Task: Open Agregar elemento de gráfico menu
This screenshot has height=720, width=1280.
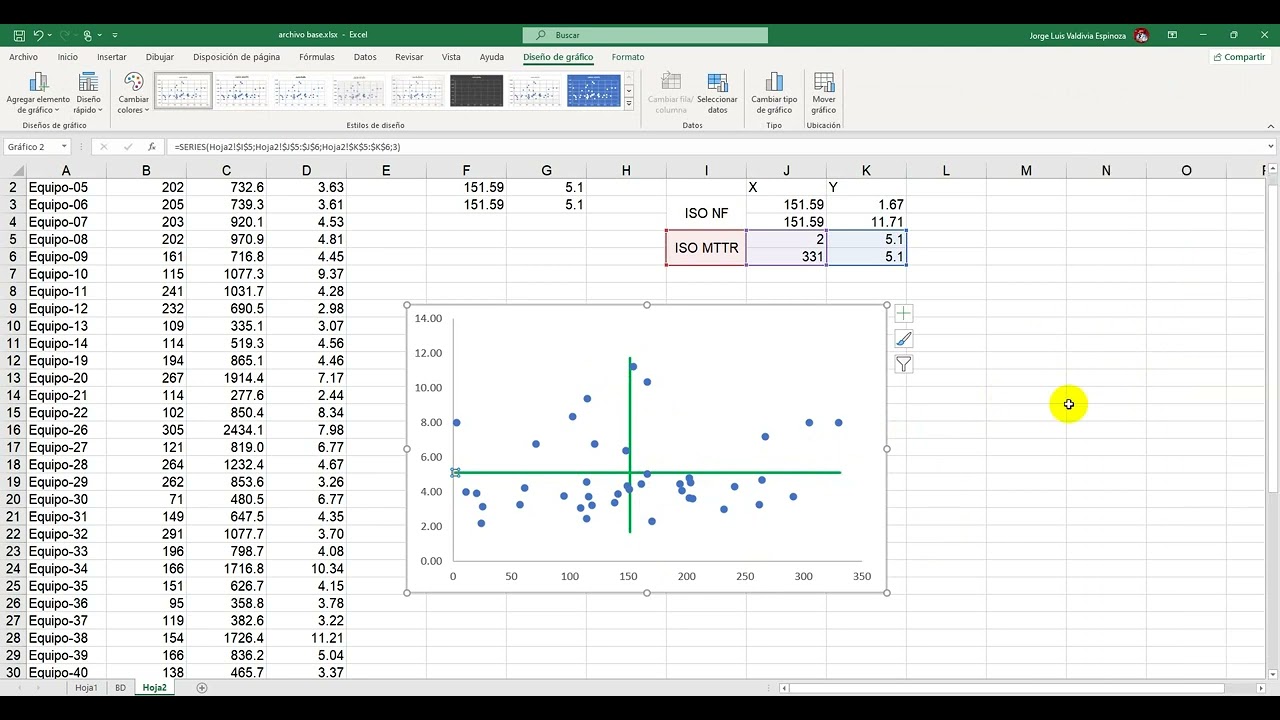Action: click(x=38, y=94)
